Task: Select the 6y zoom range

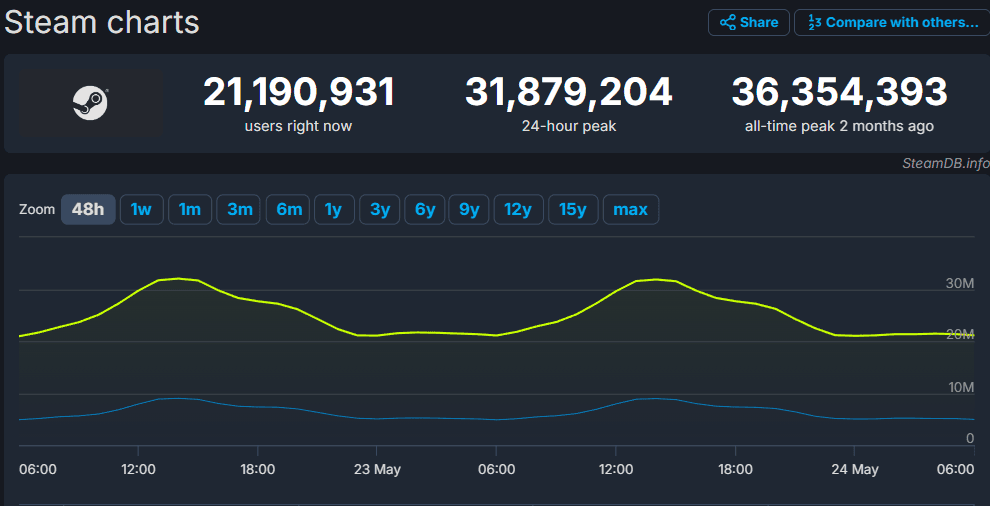Action: (x=425, y=209)
